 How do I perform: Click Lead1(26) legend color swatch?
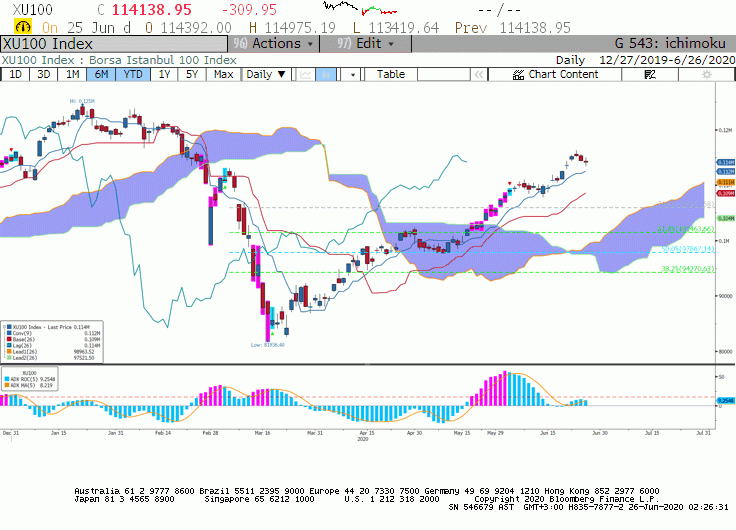(9, 351)
